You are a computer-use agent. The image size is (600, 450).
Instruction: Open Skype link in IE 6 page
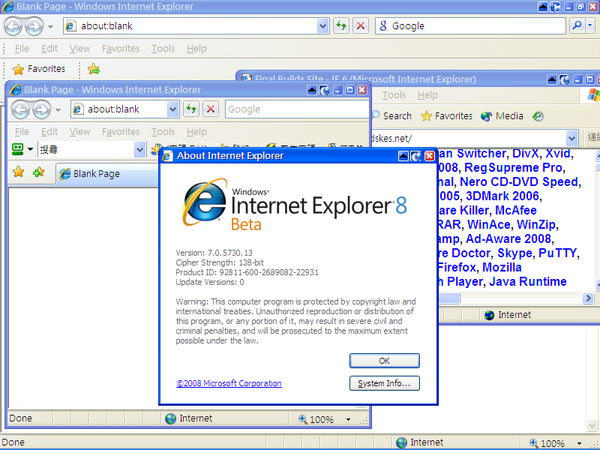(515, 253)
